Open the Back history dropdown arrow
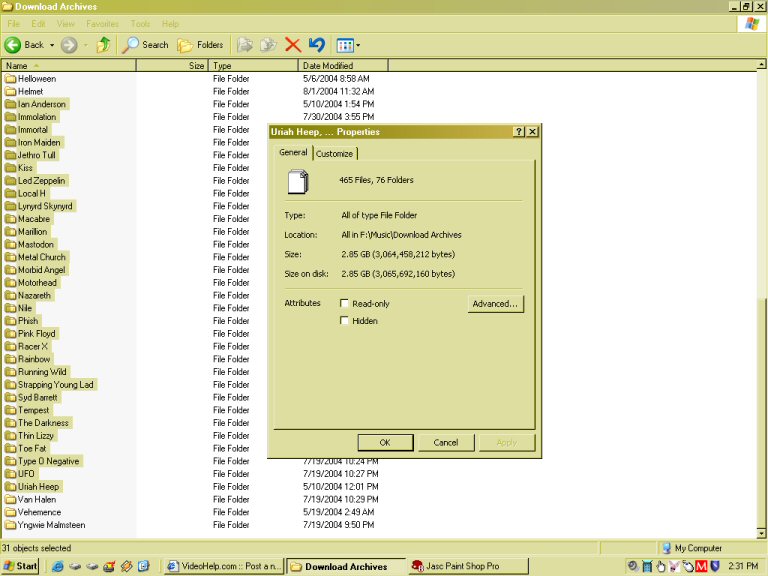768x576 pixels. coord(52,45)
